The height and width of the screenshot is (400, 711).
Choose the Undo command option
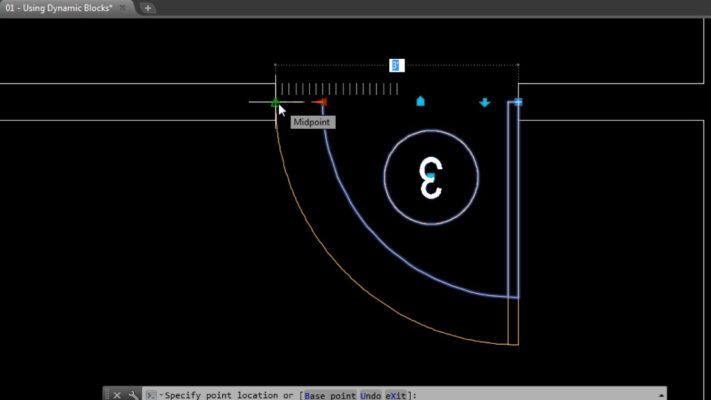click(x=369, y=394)
